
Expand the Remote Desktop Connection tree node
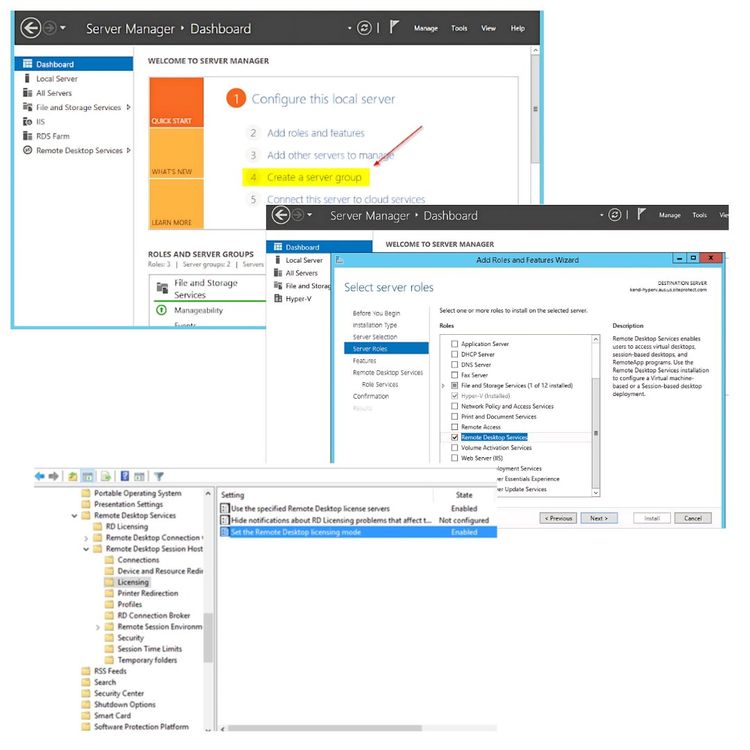pyautogui.click(x=86, y=538)
